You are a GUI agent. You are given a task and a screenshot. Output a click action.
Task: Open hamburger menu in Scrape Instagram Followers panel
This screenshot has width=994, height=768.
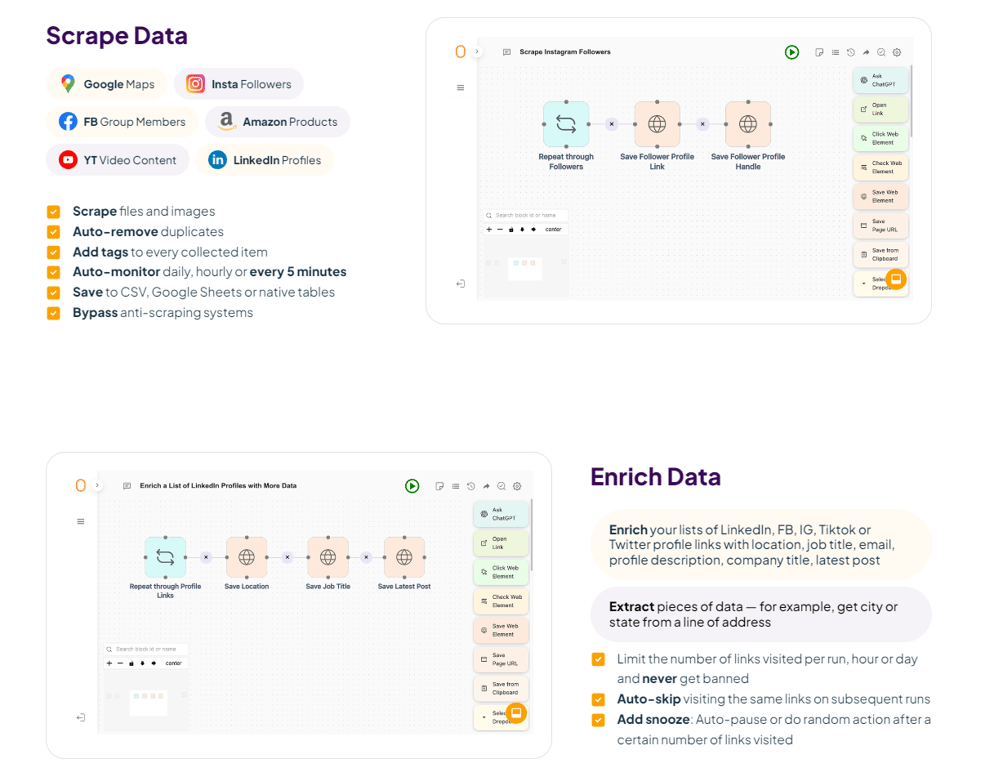coord(461,88)
